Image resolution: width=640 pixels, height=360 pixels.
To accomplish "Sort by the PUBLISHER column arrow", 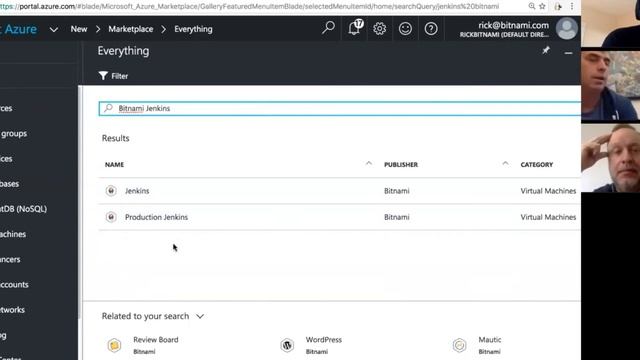I will 505,163.
